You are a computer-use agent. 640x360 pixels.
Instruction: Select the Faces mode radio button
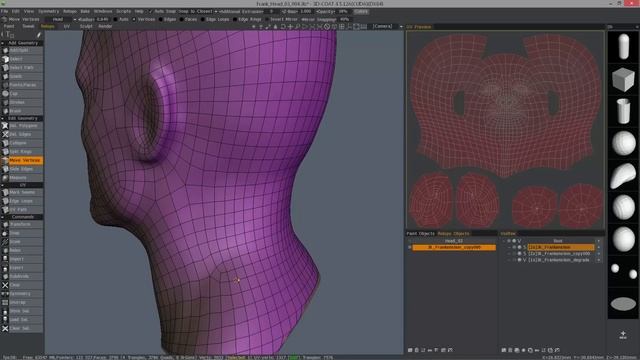point(182,19)
